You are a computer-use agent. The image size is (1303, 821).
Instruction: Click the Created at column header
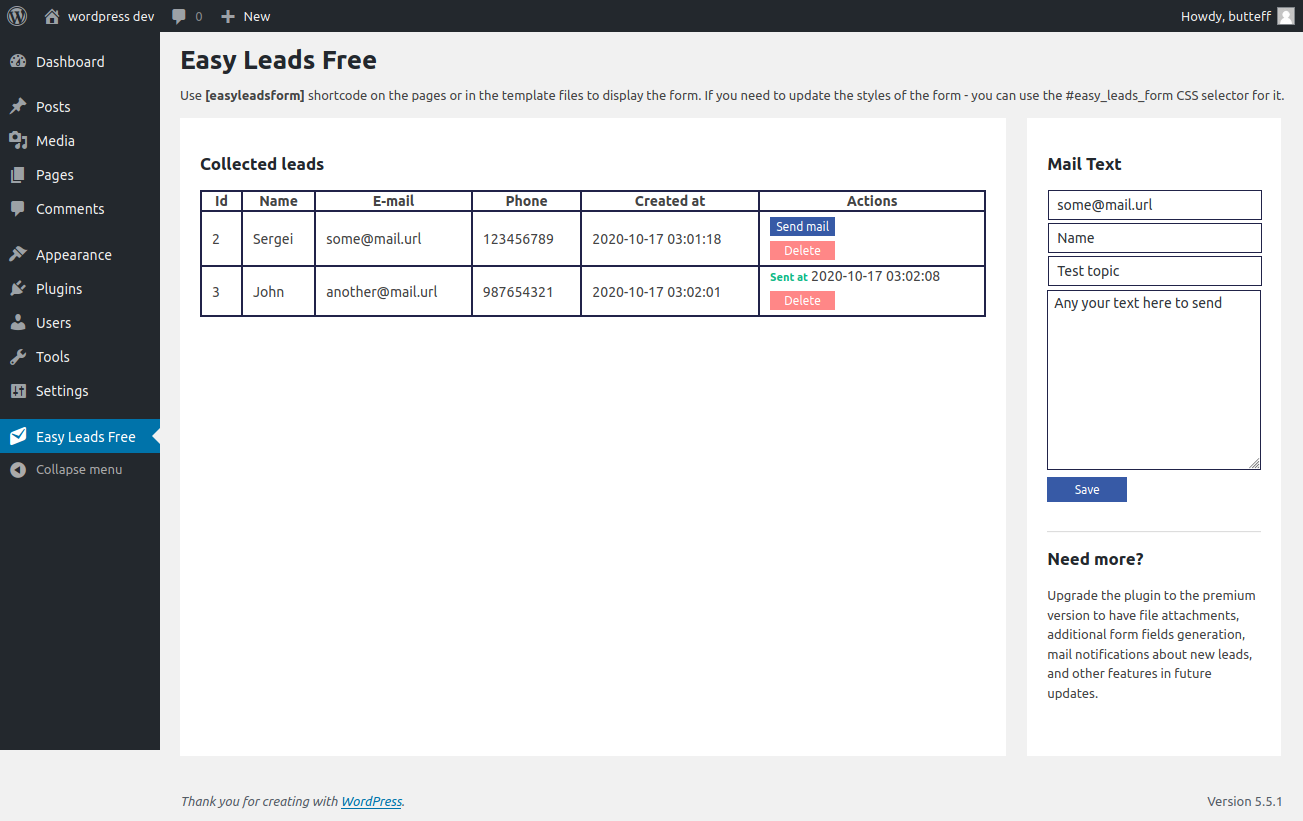[x=670, y=201]
